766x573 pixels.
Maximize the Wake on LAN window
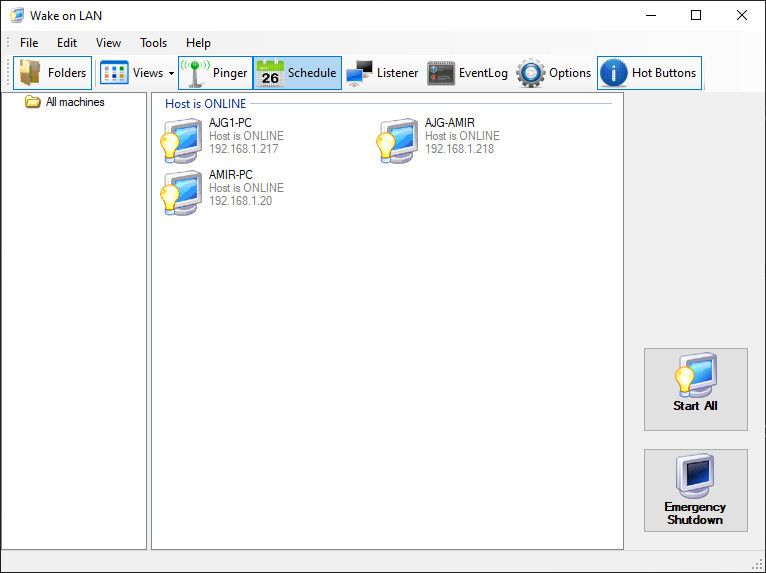point(696,15)
